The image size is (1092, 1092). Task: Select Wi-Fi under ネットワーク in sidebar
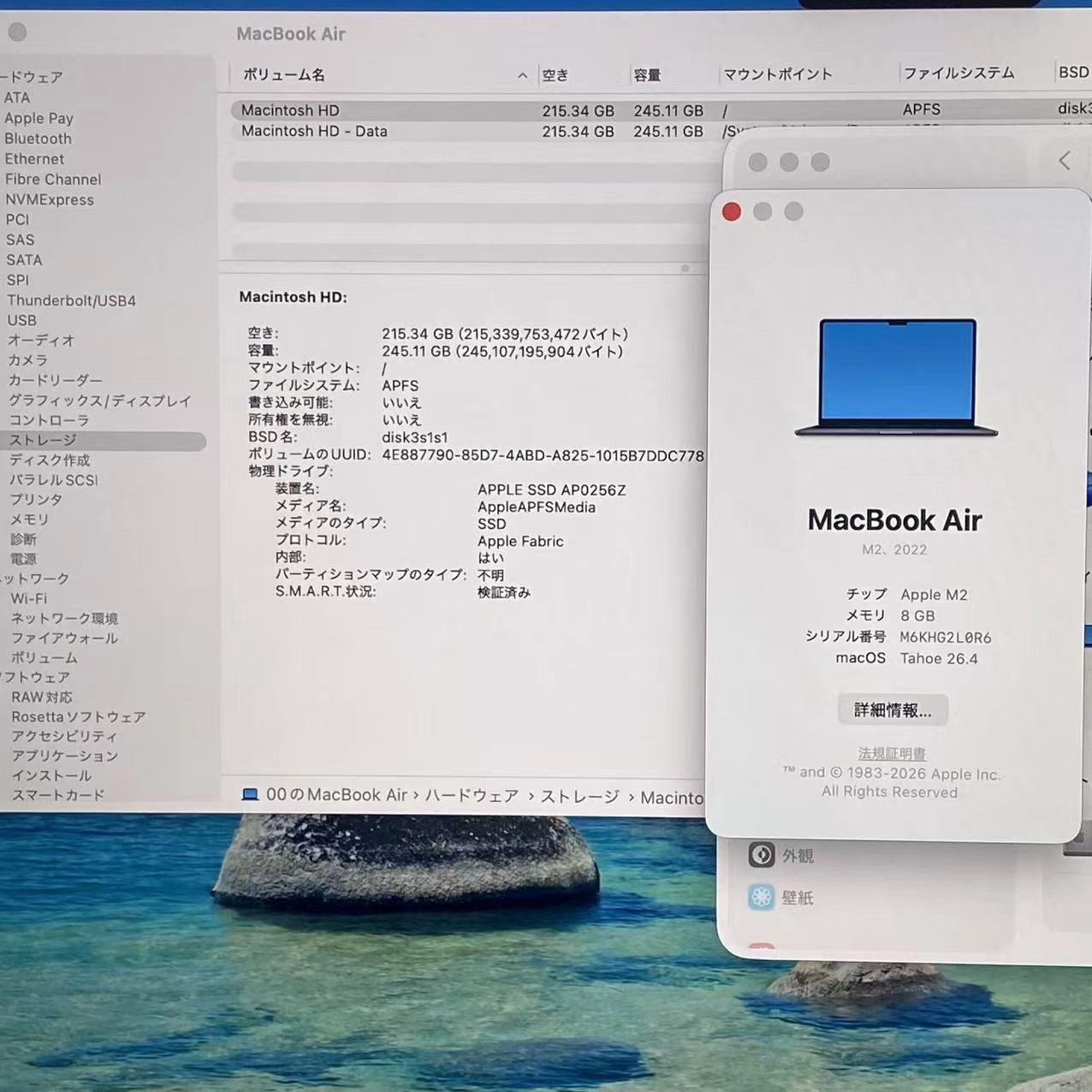click(x=28, y=598)
